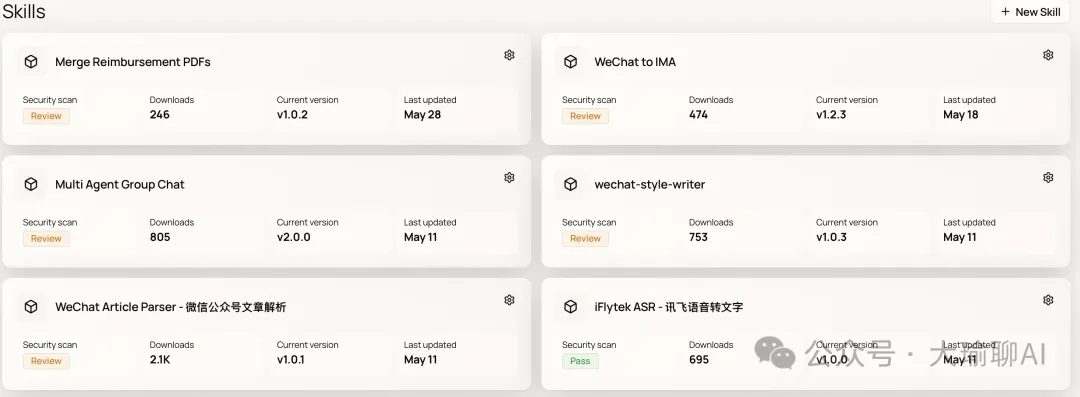Click the May 28 last updated date

point(422,114)
